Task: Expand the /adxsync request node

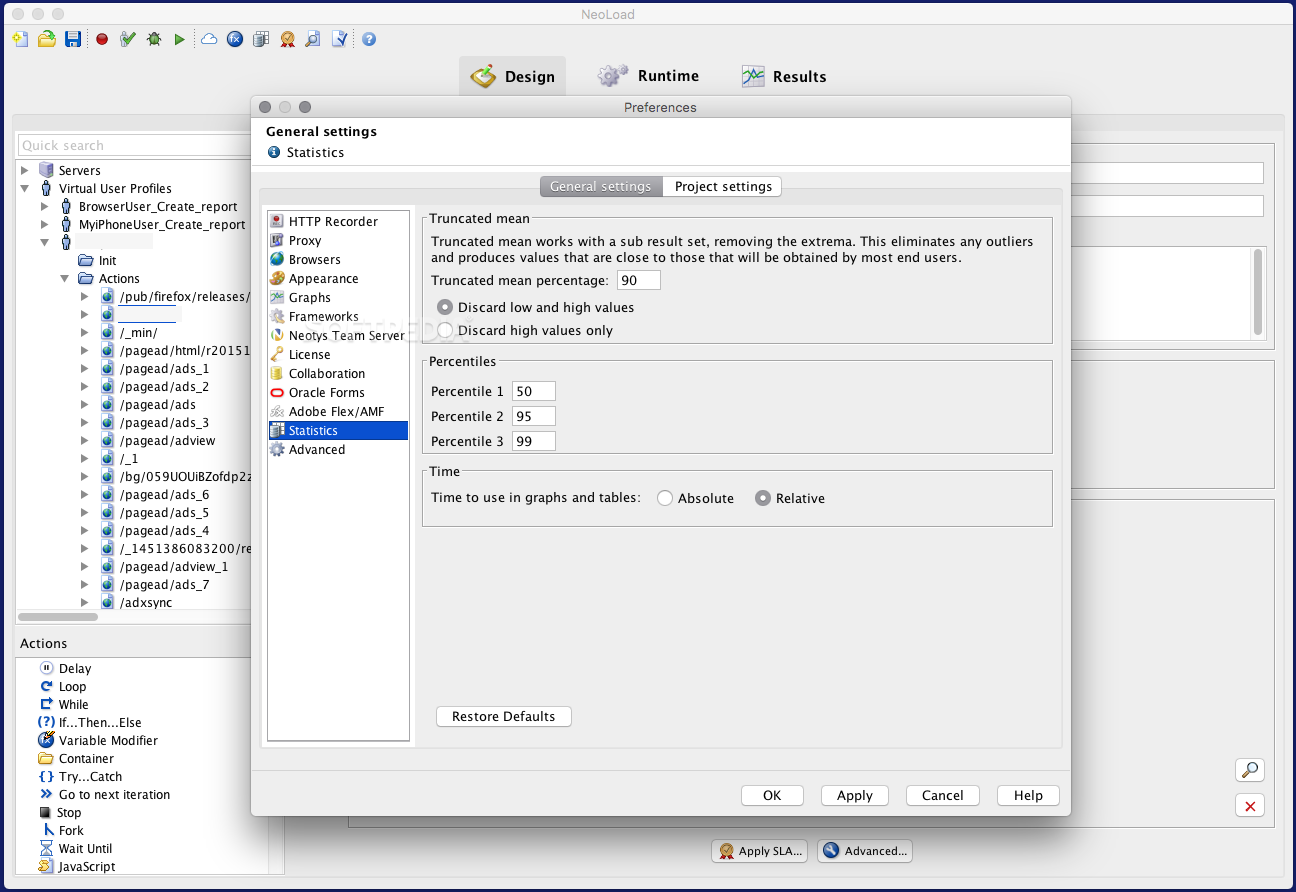Action: coord(85,602)
